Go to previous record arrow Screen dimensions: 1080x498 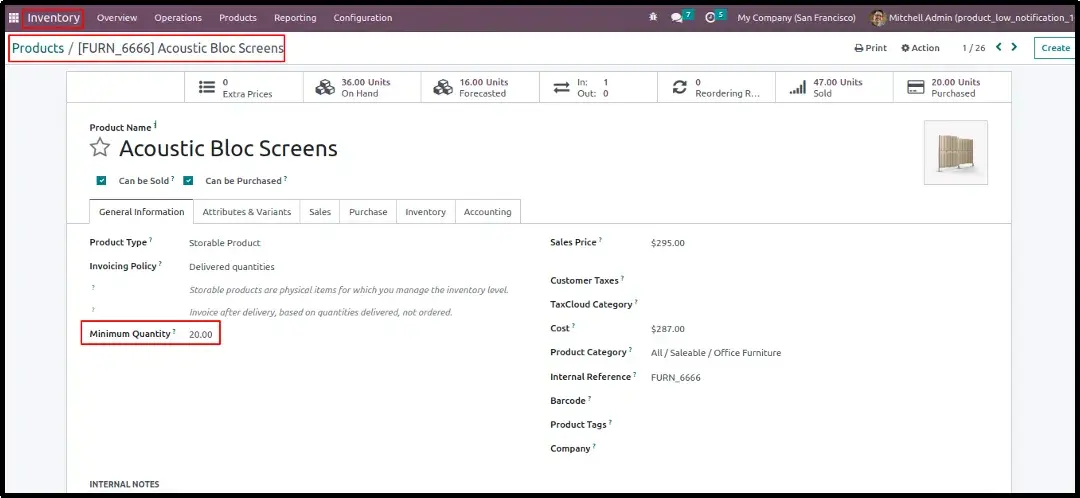coord(999,48)
